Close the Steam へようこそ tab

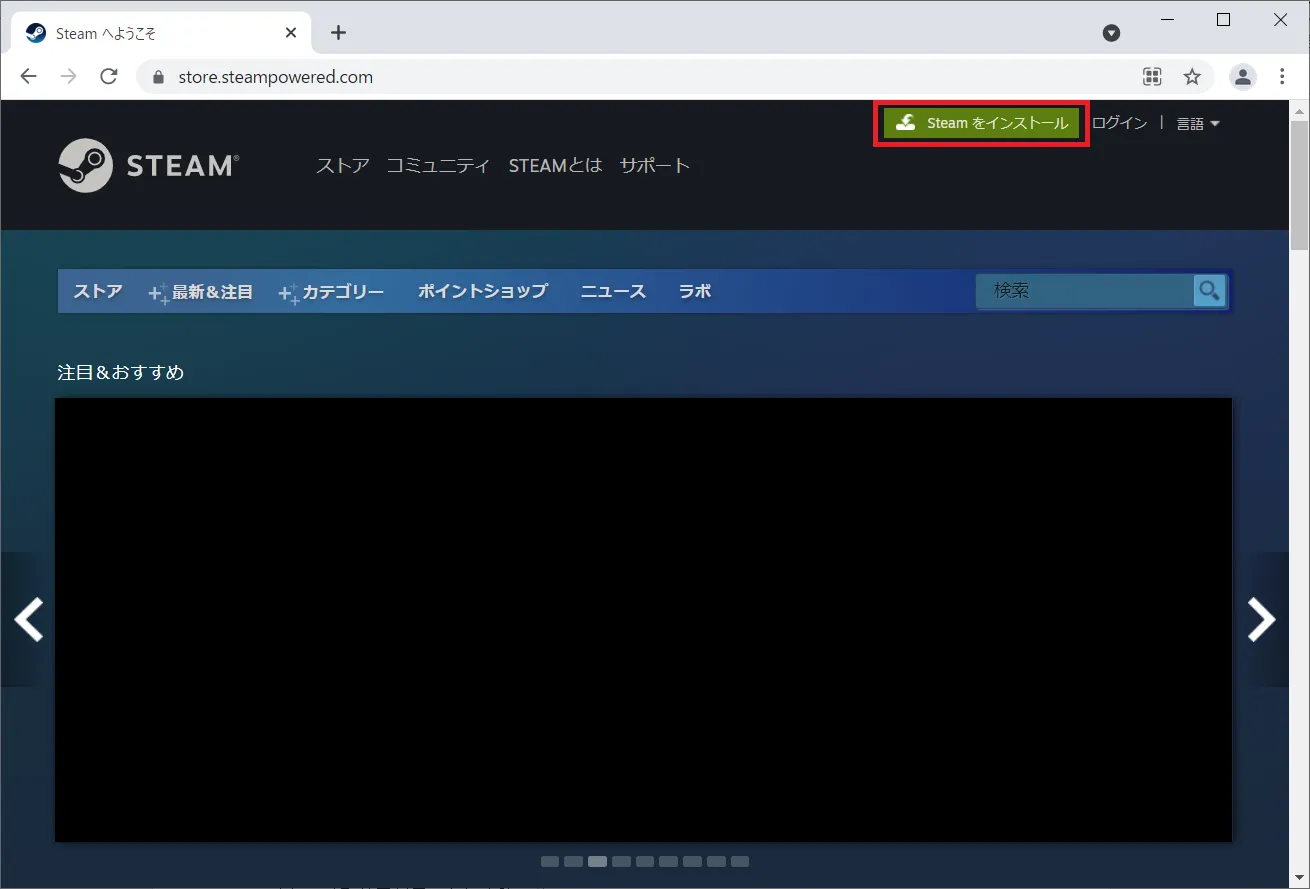(291, 33)
